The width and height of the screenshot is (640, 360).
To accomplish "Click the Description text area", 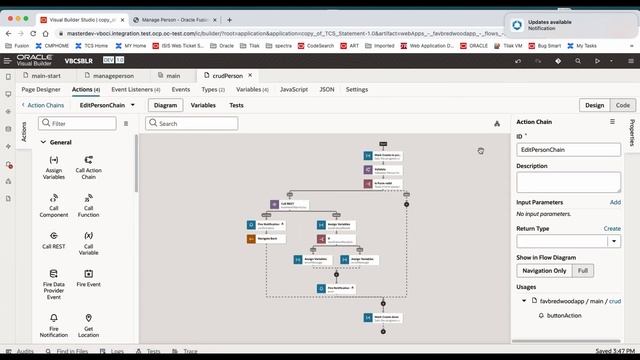I will tap(568, 182).
